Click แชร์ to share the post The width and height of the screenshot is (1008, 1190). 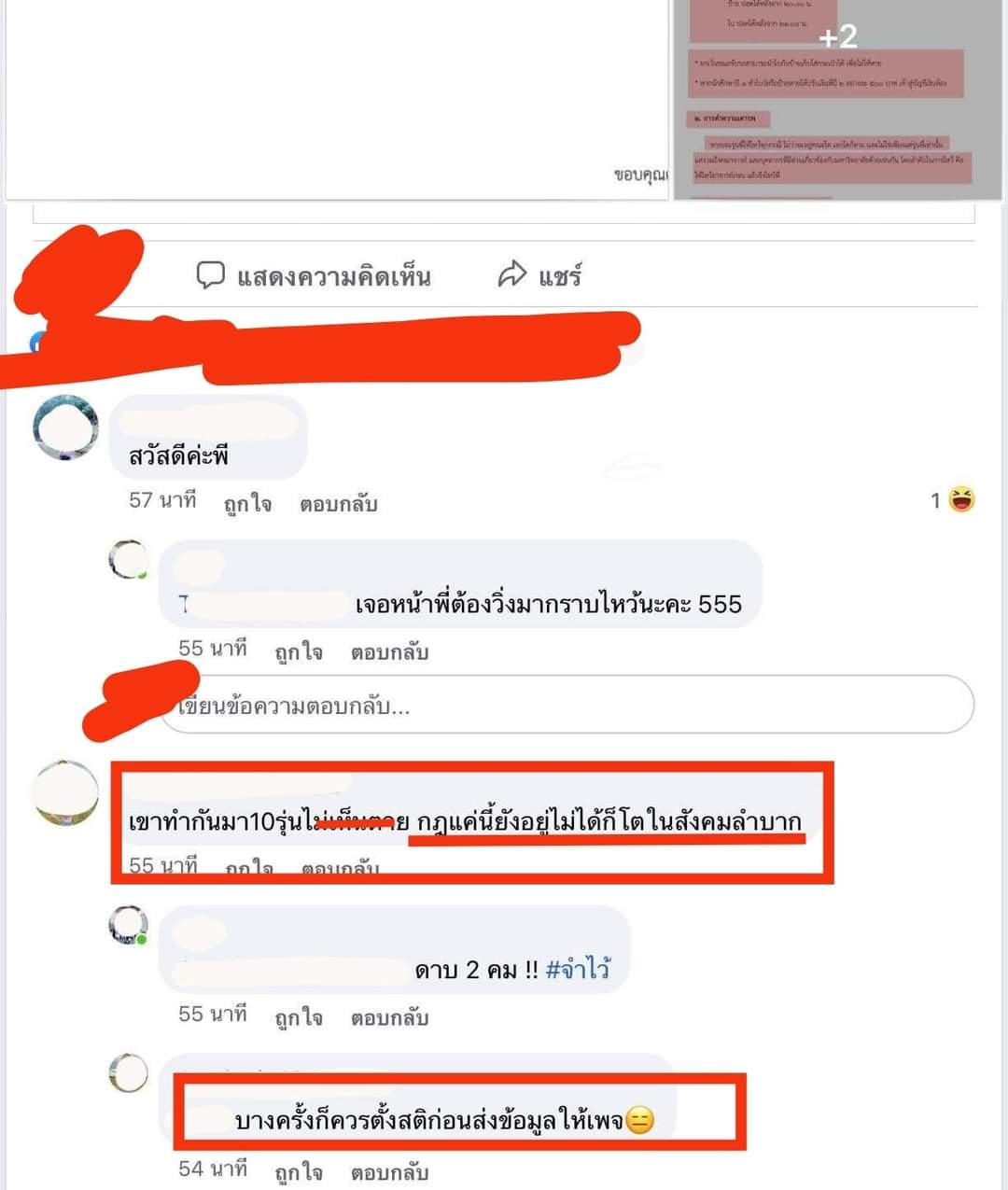560,276
